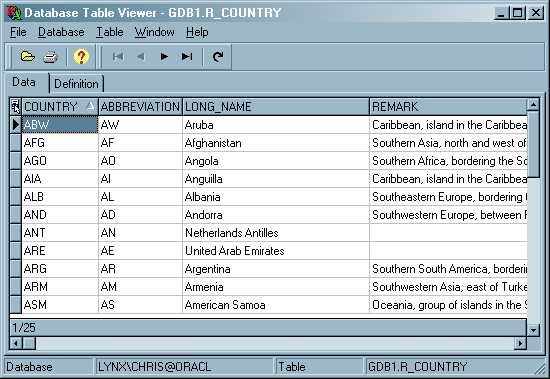Click the LONG_NAME column header
550x379 pixels.
276,106
